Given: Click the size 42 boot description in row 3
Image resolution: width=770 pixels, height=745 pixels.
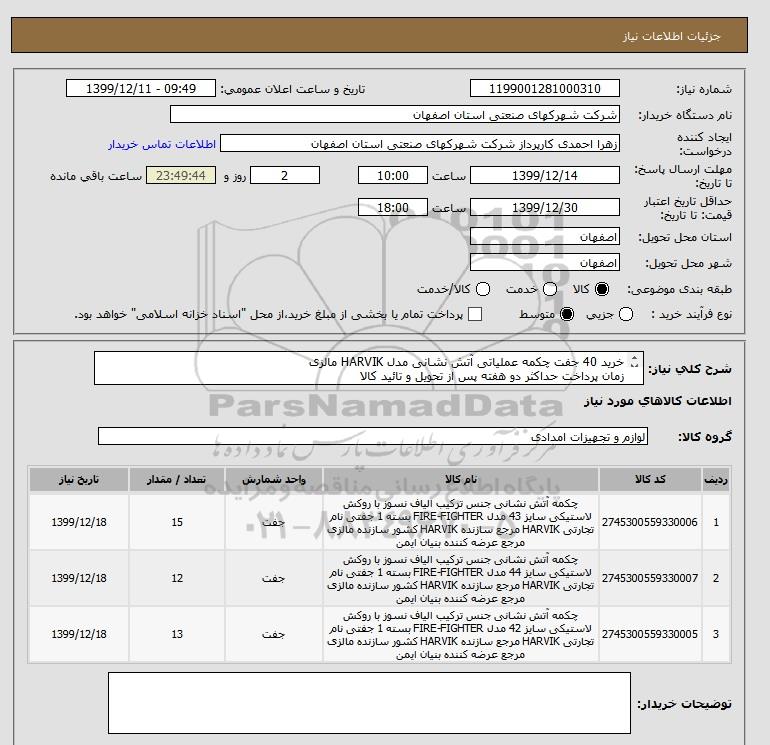Looking at the screenshot, I should pos(461,635).
